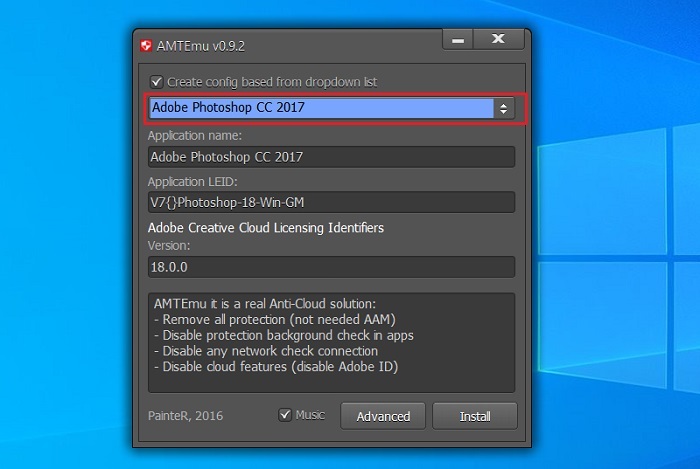Image resolution: width=700 pixels, height=469 pixels.
Task: Click the 'Application LEID:' label
Action: point(192,182)
